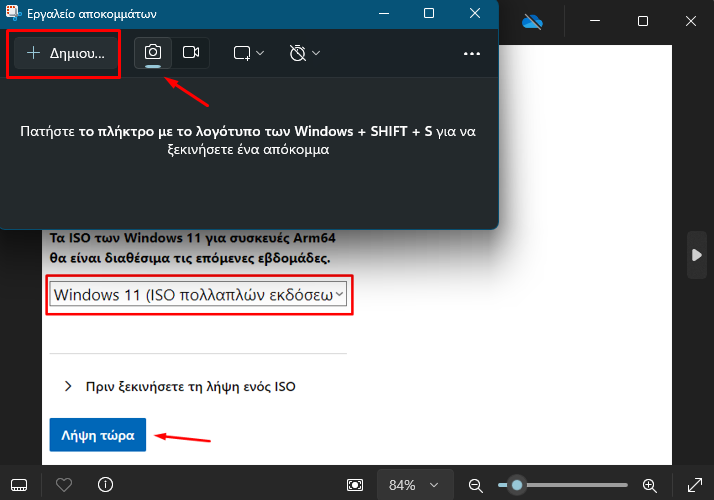The image size is (714, 500).
Task: Select the camera snapshot mode
Action: 153,53
